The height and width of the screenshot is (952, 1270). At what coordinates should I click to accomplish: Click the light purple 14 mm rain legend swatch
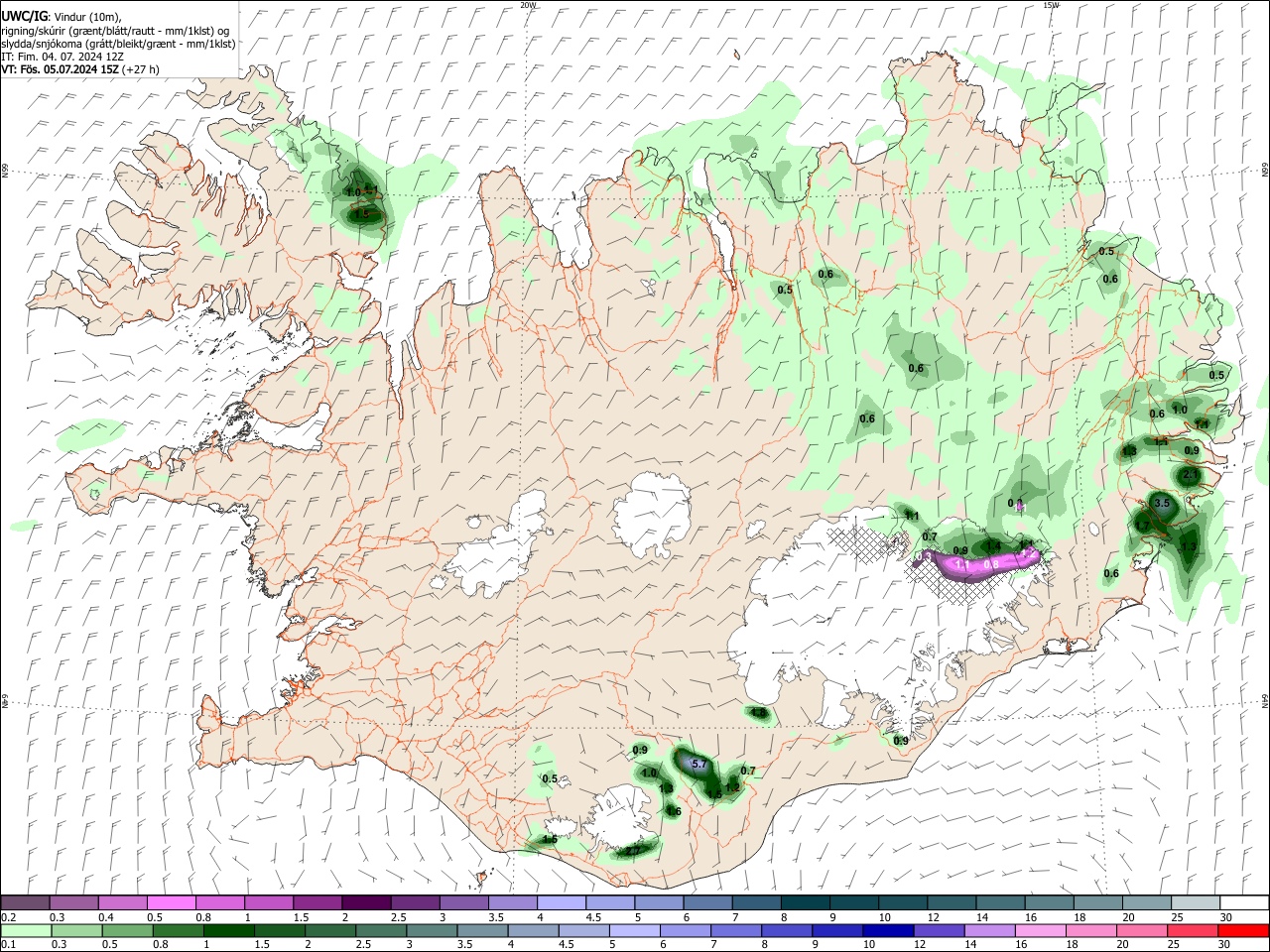(x=988, y=931)
